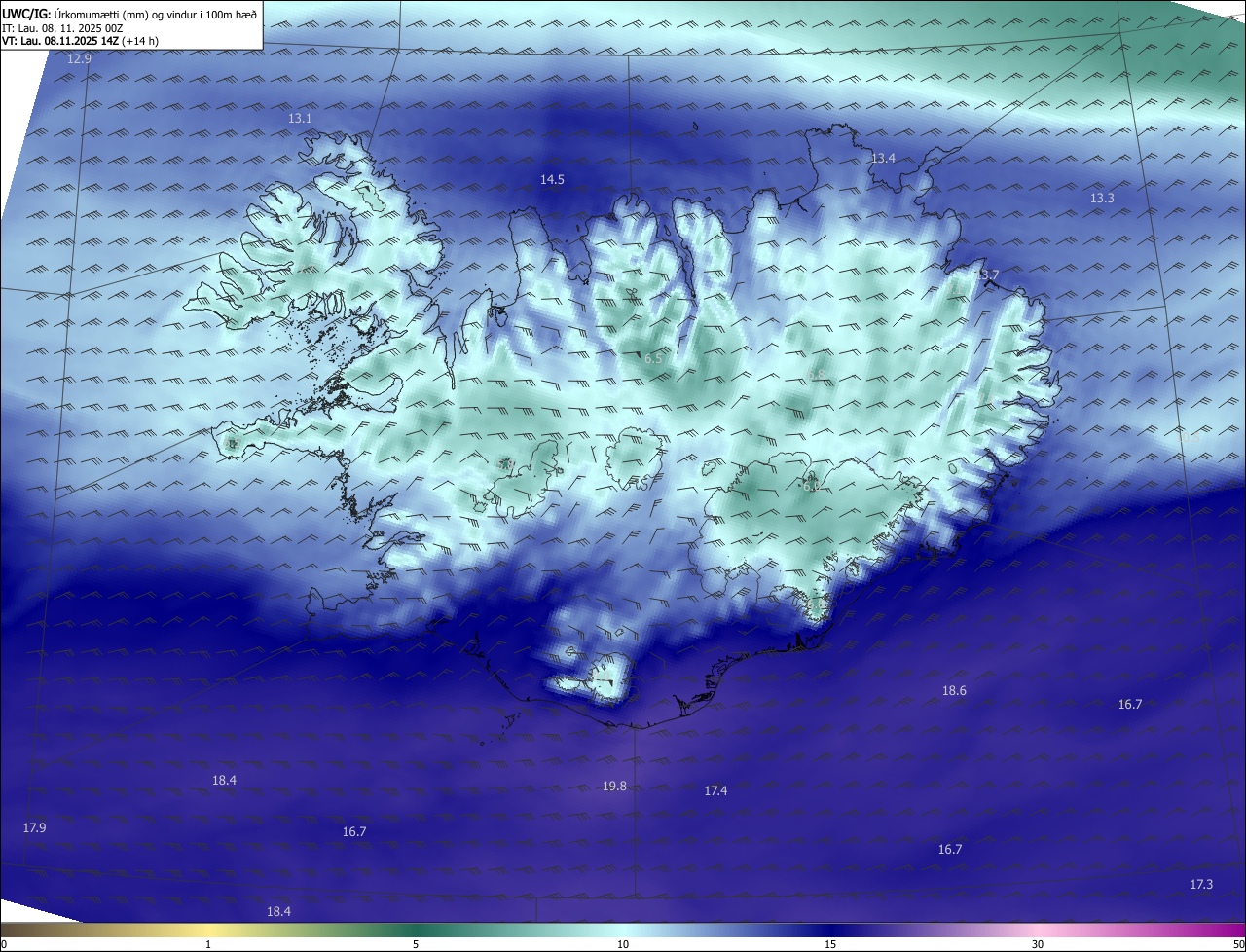This screenshot has height=952, width=1246.
Task: Click the 17.3 value label
Action: coord(1201,884)
